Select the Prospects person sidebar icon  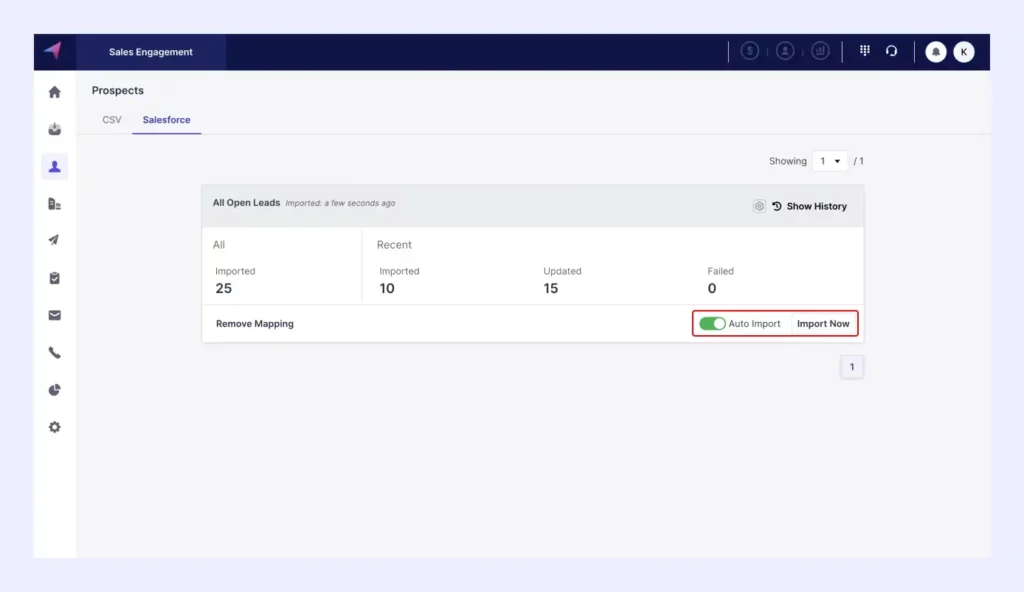(55, 167)
